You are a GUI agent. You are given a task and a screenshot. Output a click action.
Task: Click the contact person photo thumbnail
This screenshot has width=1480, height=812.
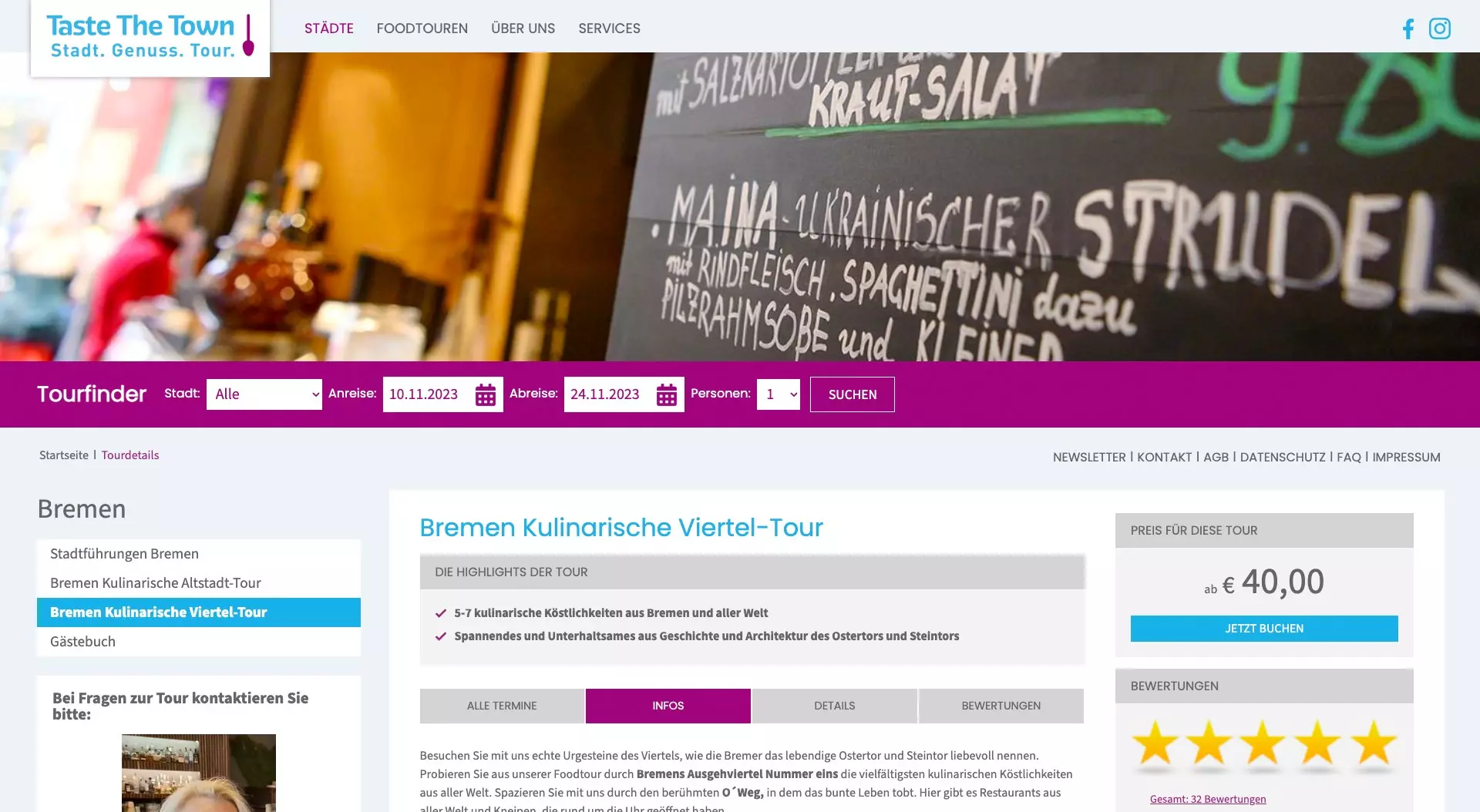click(x=199, y=773)
